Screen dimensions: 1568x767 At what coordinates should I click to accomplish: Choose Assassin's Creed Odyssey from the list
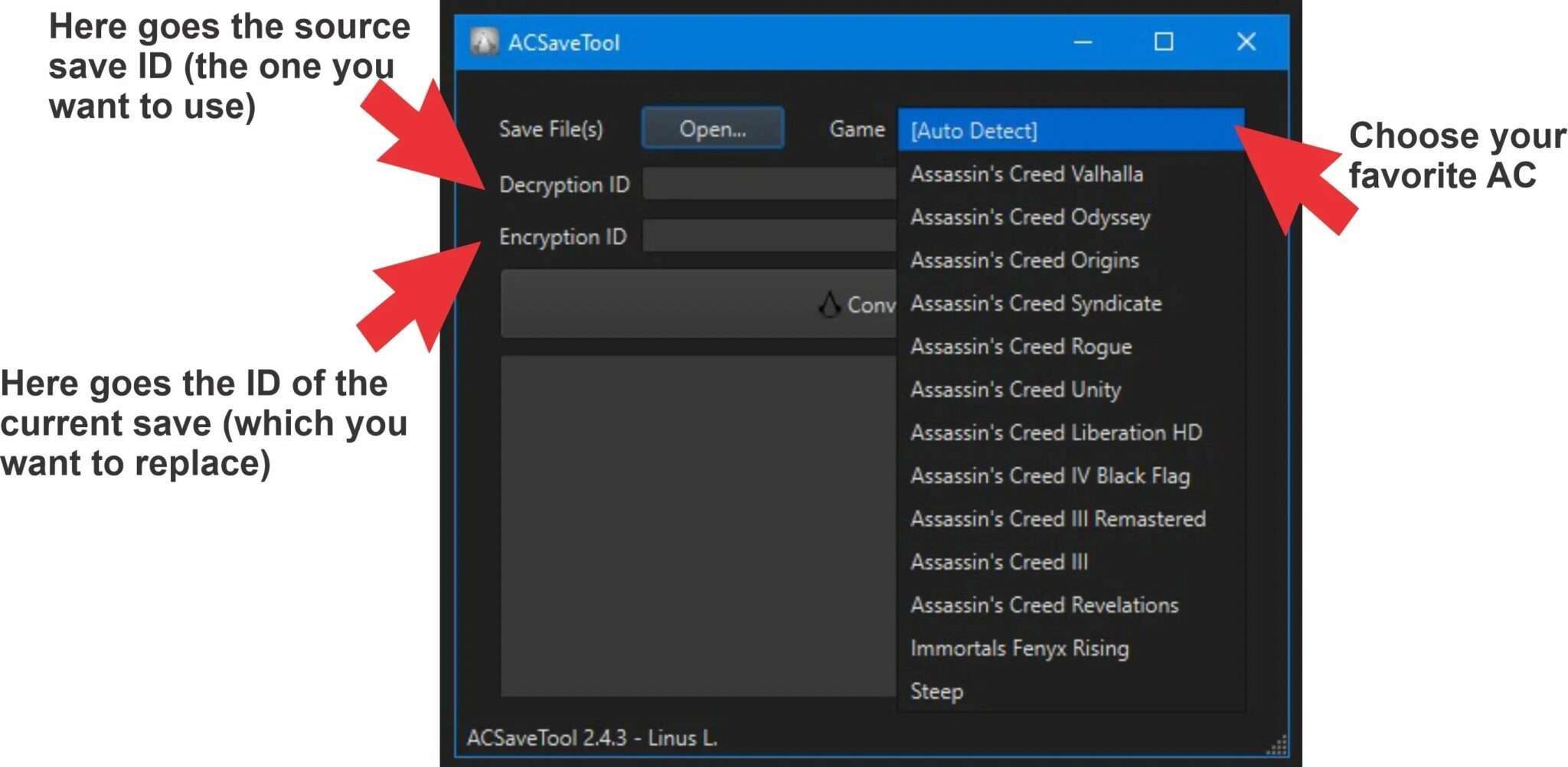click(1071, 217)
